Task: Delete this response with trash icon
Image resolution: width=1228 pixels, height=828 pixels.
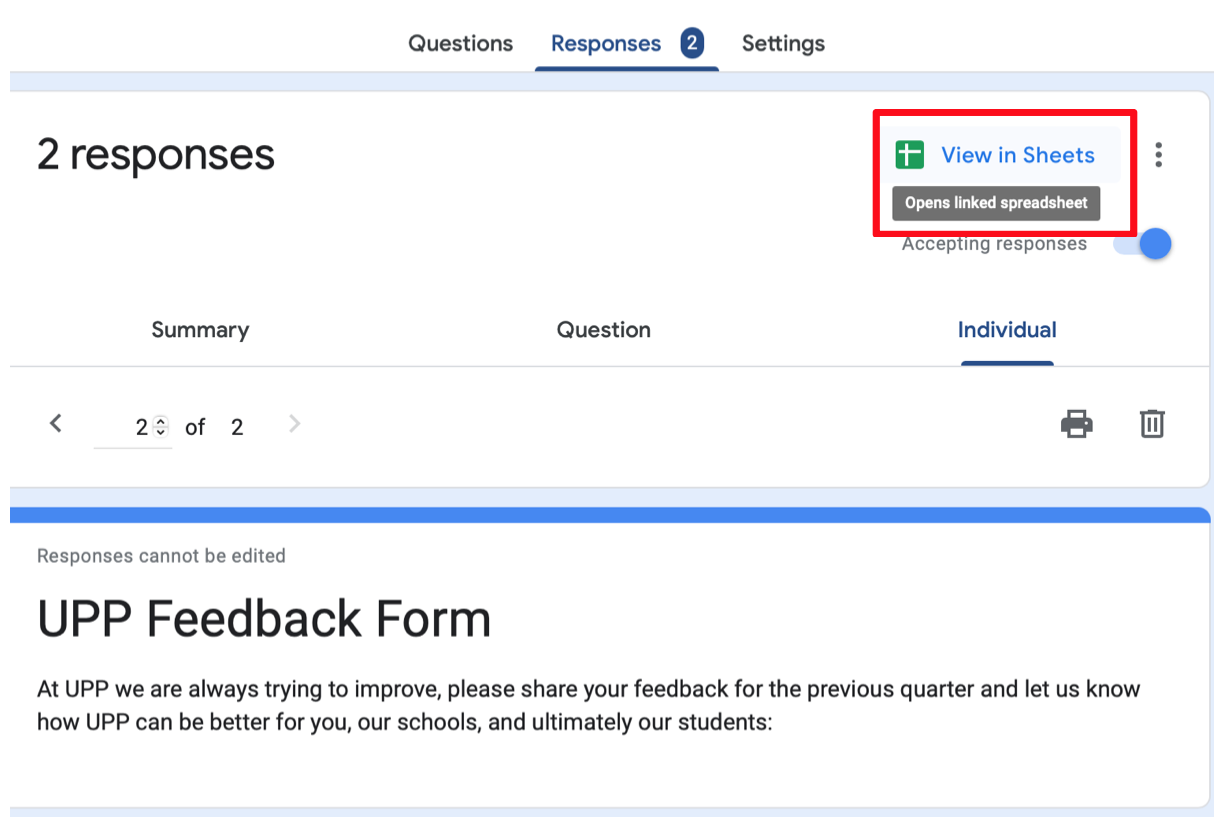Action: pyautogui.click(x=1152, y=424)
